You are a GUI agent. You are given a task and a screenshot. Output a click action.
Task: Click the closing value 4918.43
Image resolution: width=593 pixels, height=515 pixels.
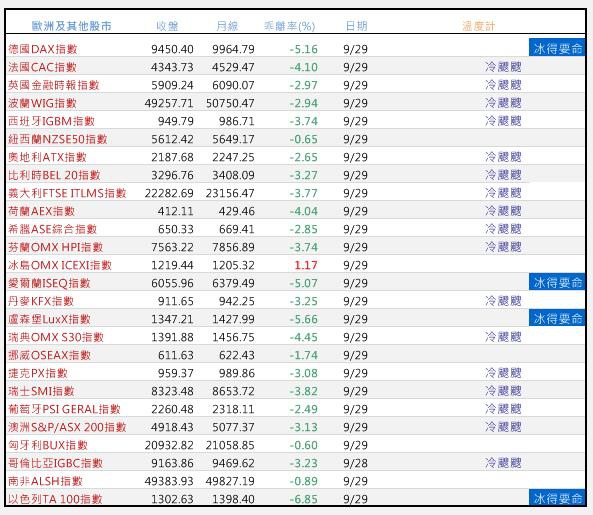point(172,427)
